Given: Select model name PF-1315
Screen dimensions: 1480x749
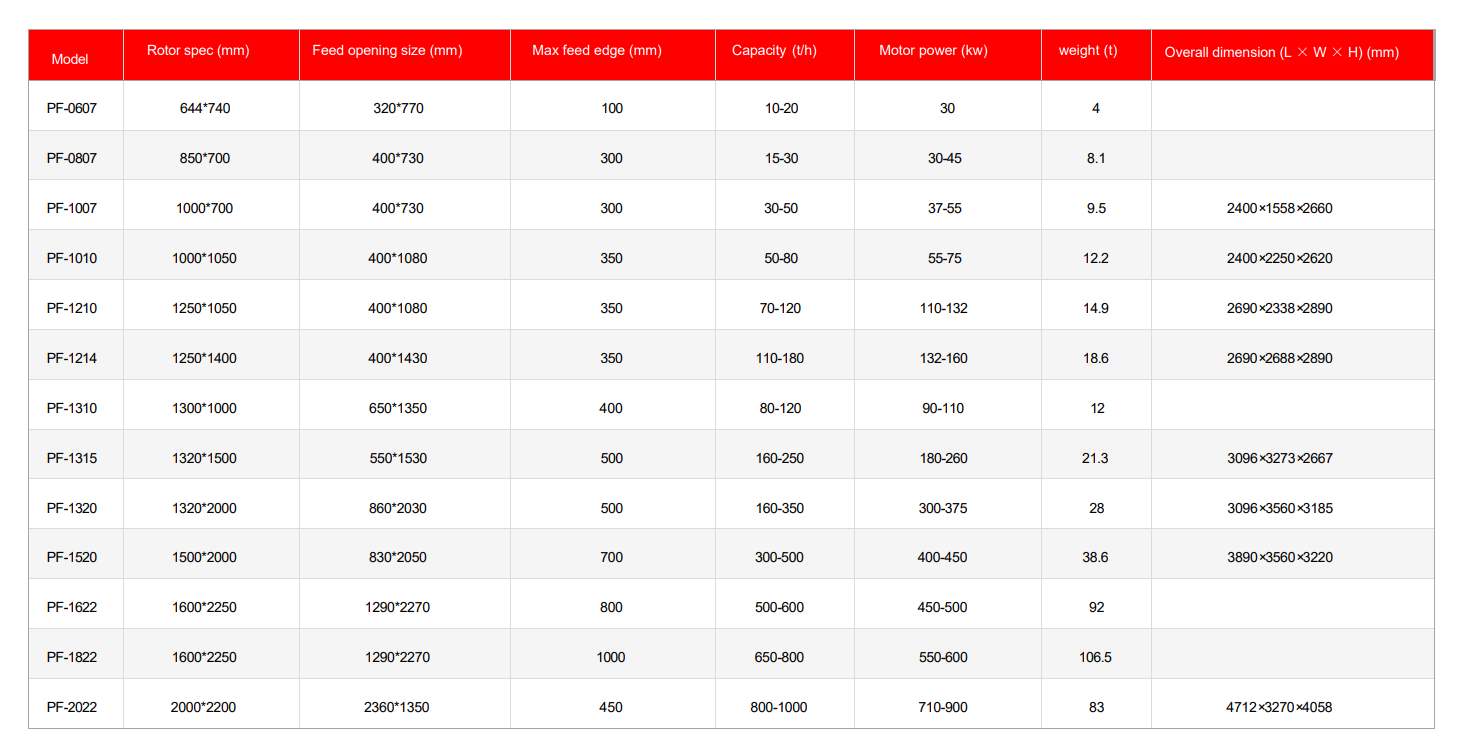Looking at the screenshot, I should [72, 458].
